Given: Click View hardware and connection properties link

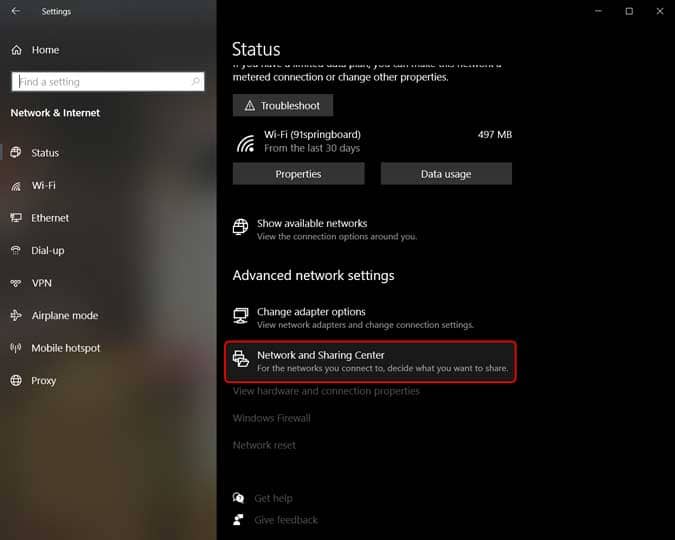Looking at the screenshot, I should coord(326,391).
